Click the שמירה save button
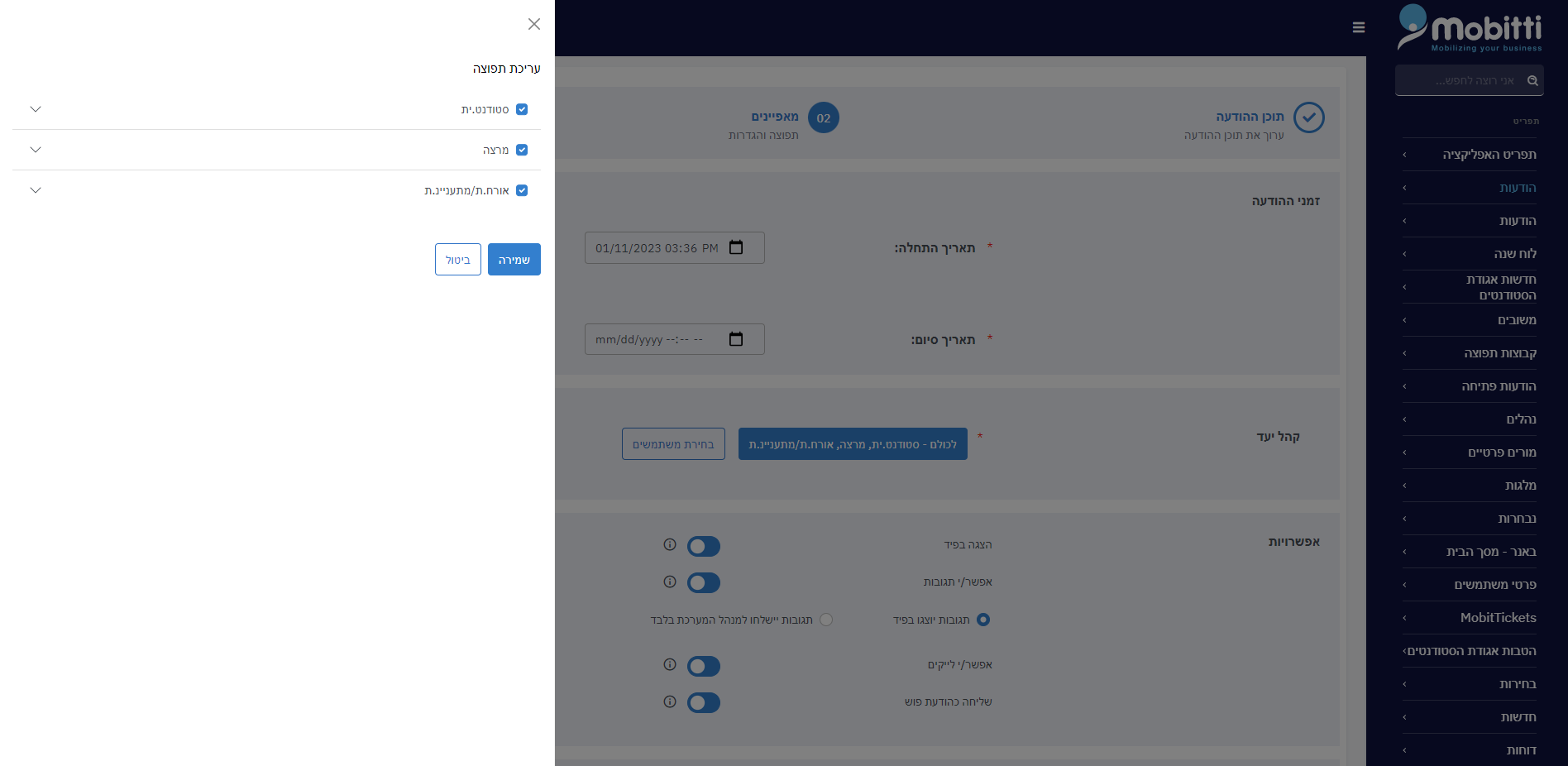1568x766 pixels. click(x=514, y=260)
